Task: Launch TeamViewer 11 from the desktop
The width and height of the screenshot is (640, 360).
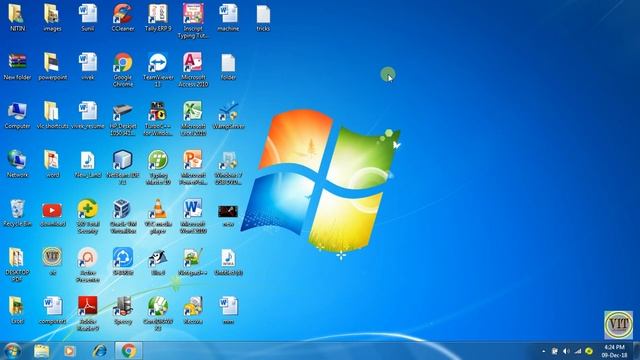Action: pos(158,69)
